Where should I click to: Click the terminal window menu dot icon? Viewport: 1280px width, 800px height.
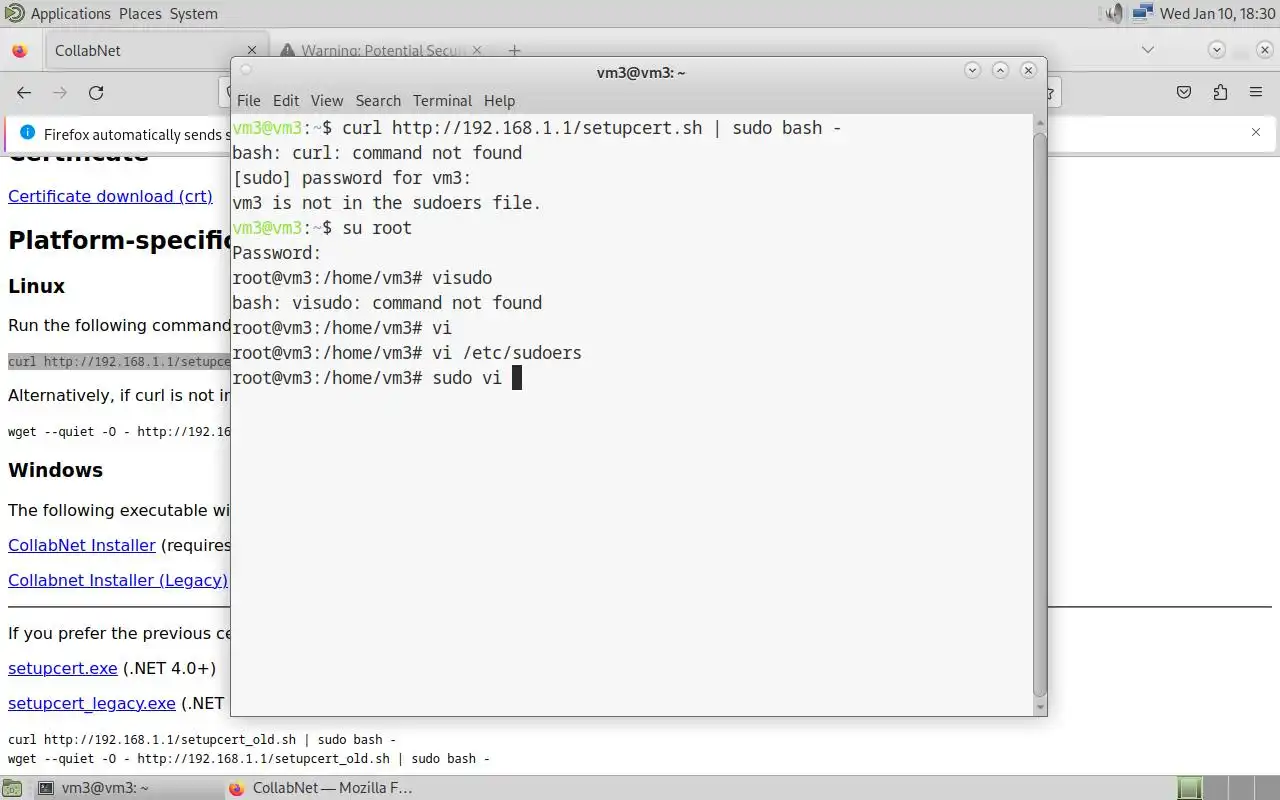coord(246,70)
